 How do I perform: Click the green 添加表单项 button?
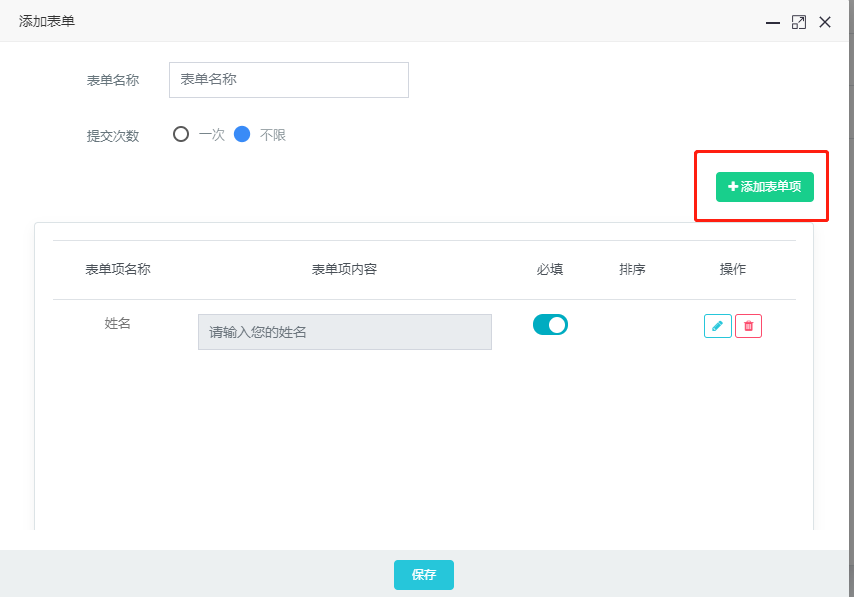click(x=764, y=187)
